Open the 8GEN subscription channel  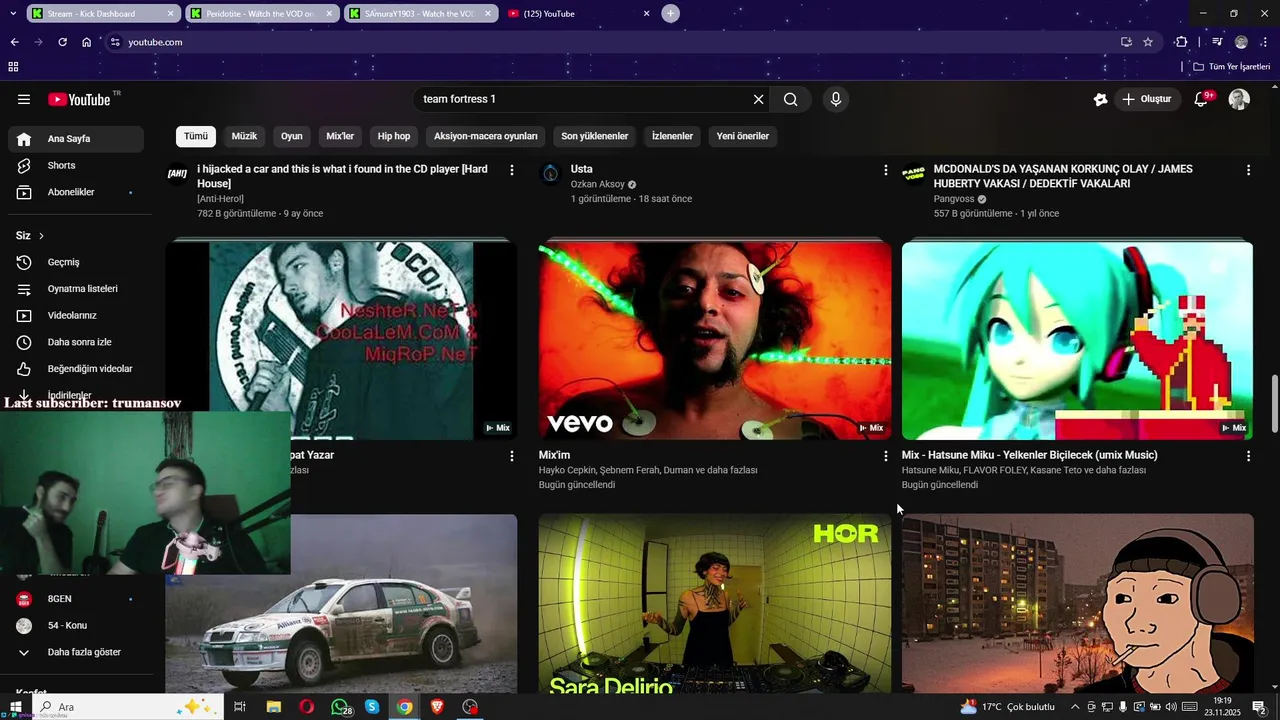[76, 599]
